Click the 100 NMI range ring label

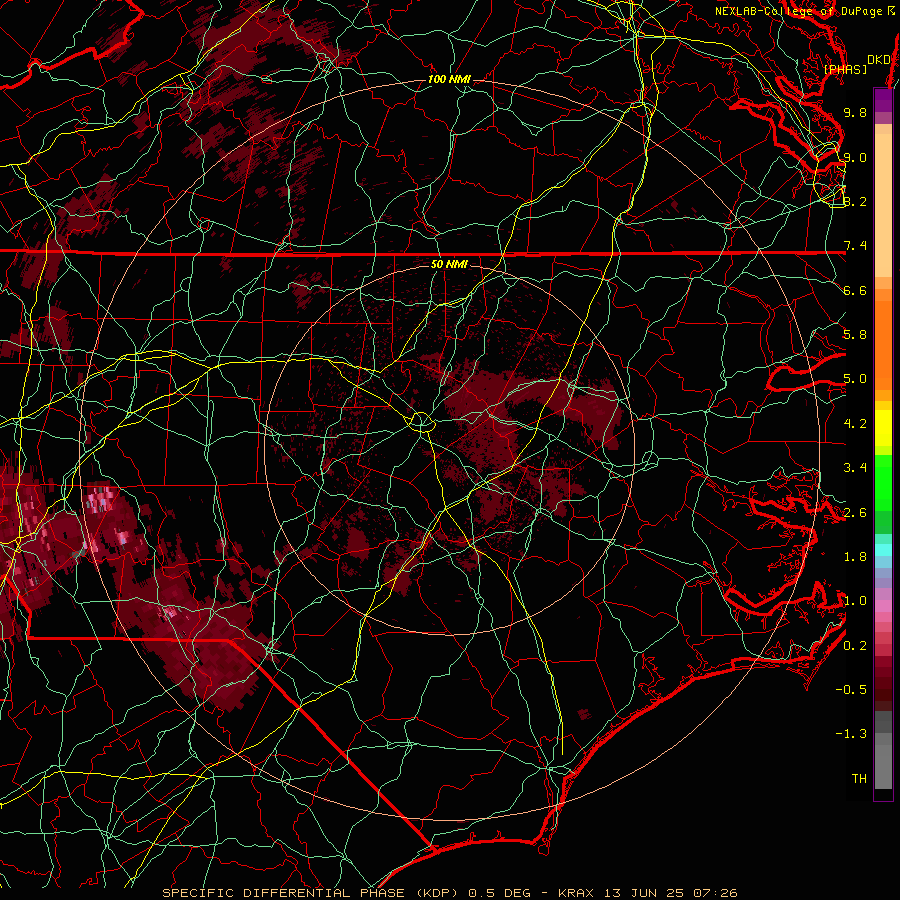pos(449,79)
